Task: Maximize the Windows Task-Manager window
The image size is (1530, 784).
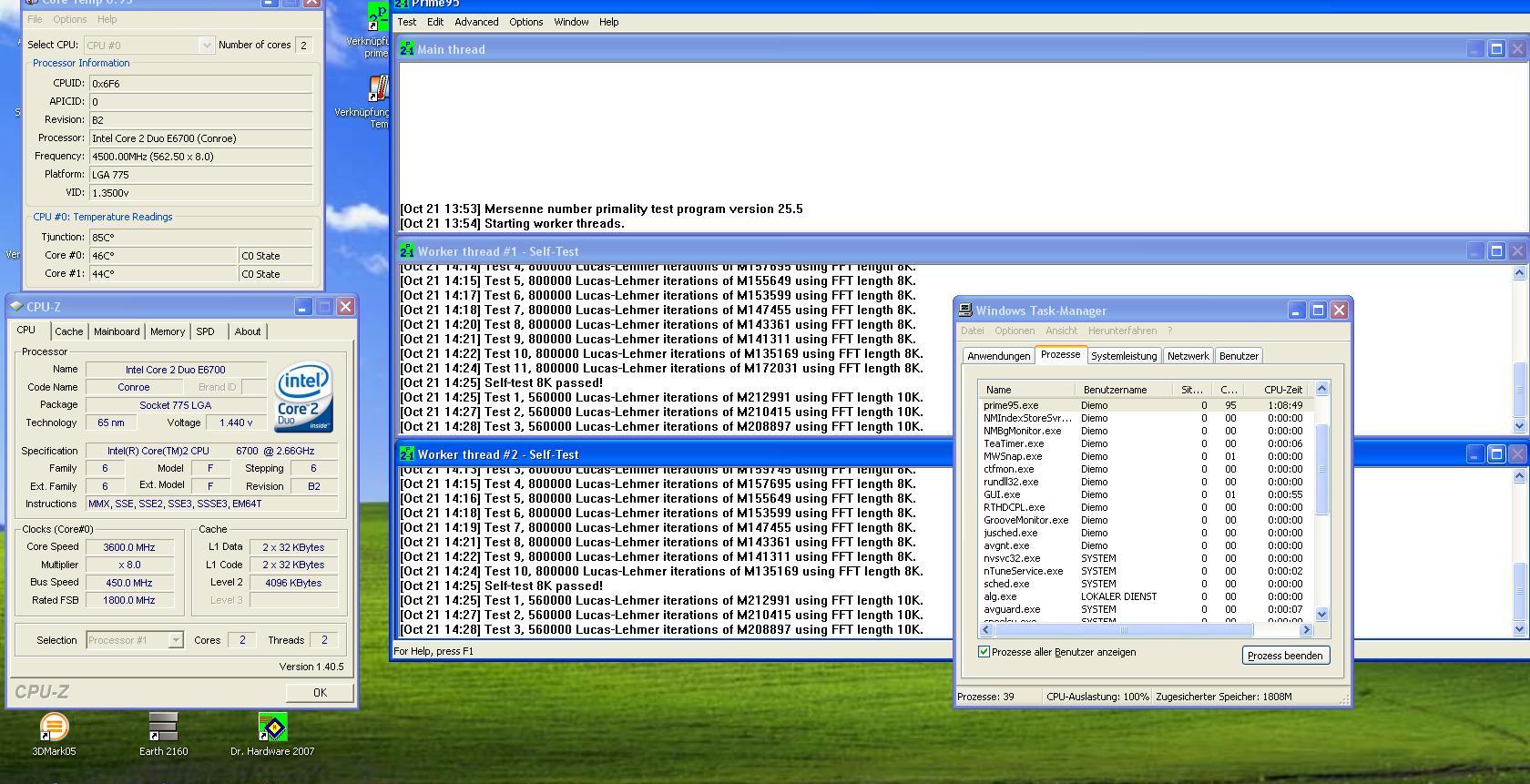Action: pos(1318,311)
